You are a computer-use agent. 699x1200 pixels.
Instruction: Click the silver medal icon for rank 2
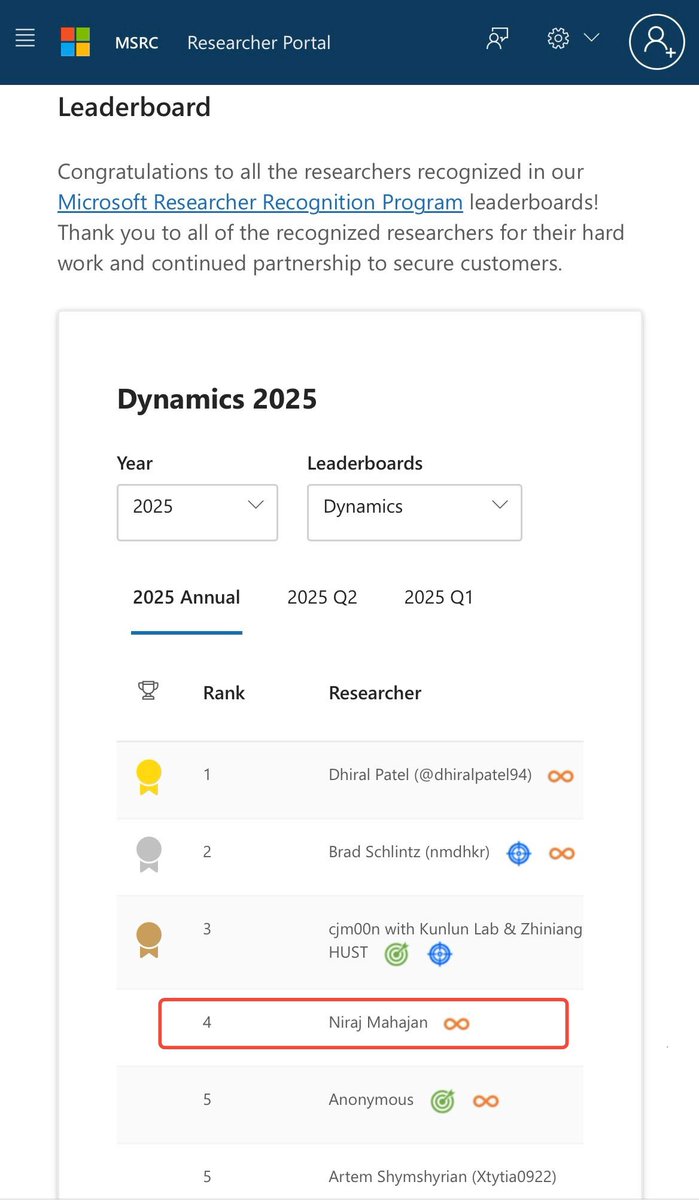[148, 854]
